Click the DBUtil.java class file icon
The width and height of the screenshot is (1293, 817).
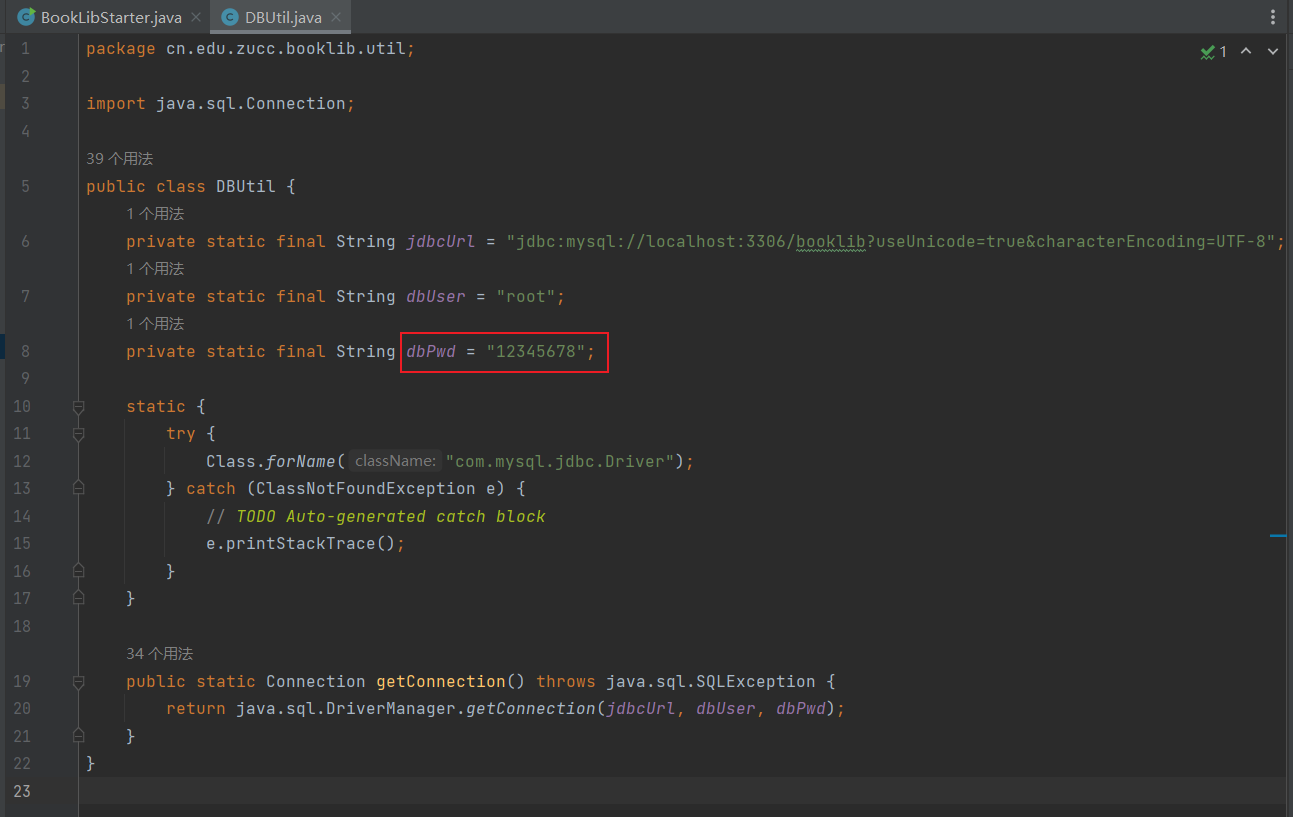point(230,17)
